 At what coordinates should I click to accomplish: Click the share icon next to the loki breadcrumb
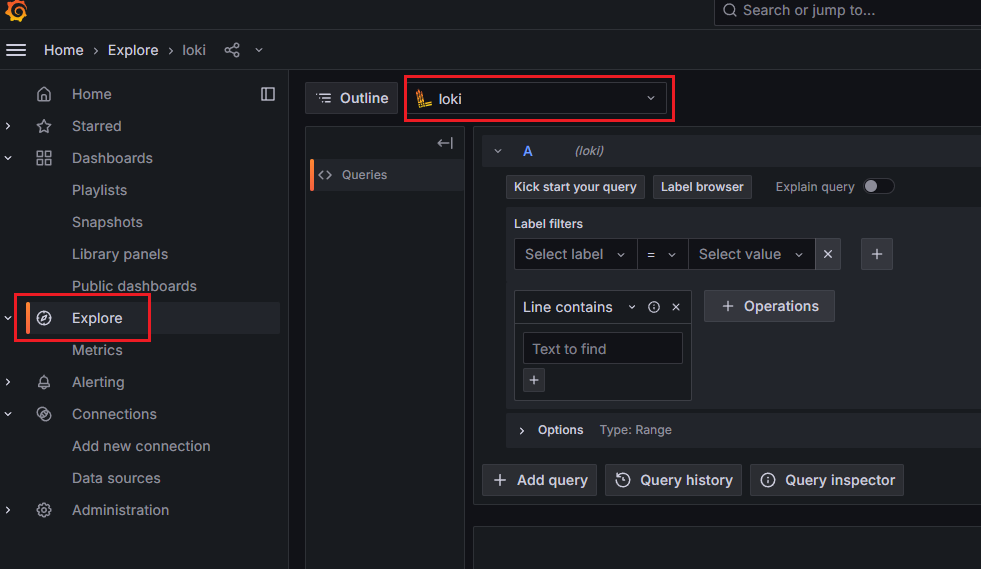coord(232,50)
